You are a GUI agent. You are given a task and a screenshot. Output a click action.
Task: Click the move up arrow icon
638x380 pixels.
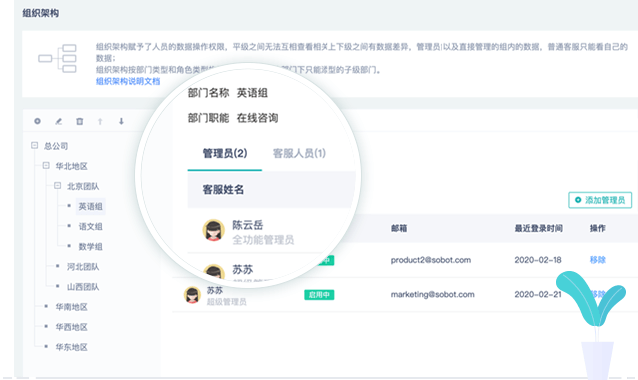[x=100, y=121]
